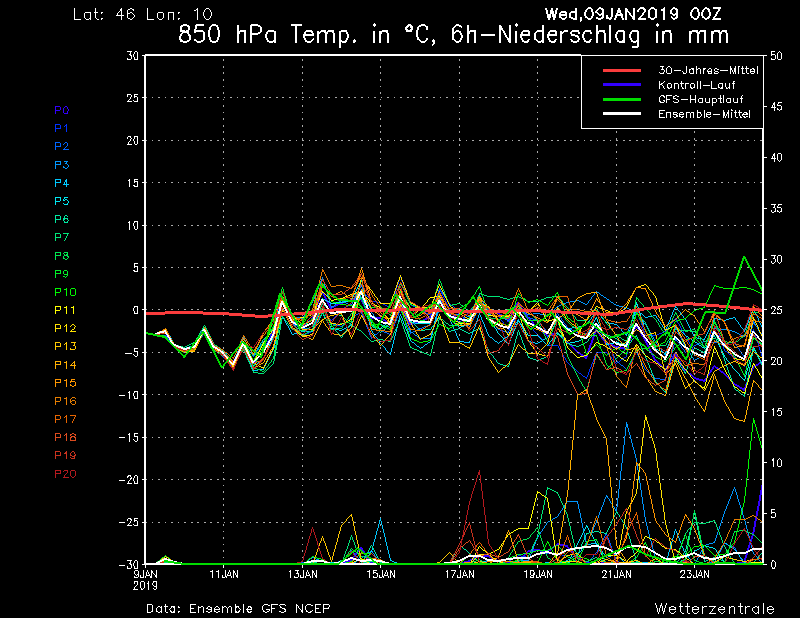Click the 17JAN date axis label
This screenshot has height=618, width=800.
coord(459,575)
